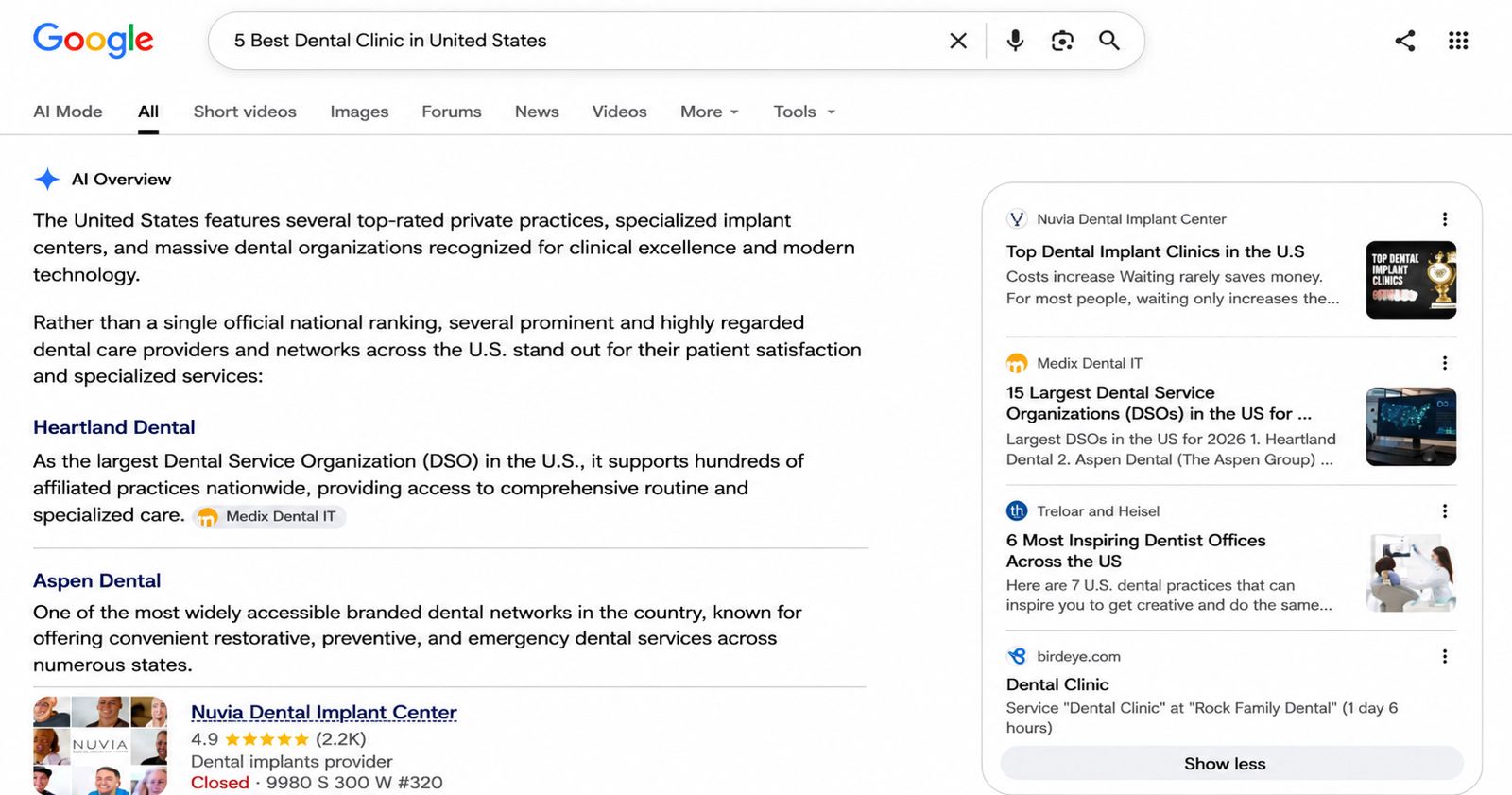Open the Short videos tab

tap(245, 112)
